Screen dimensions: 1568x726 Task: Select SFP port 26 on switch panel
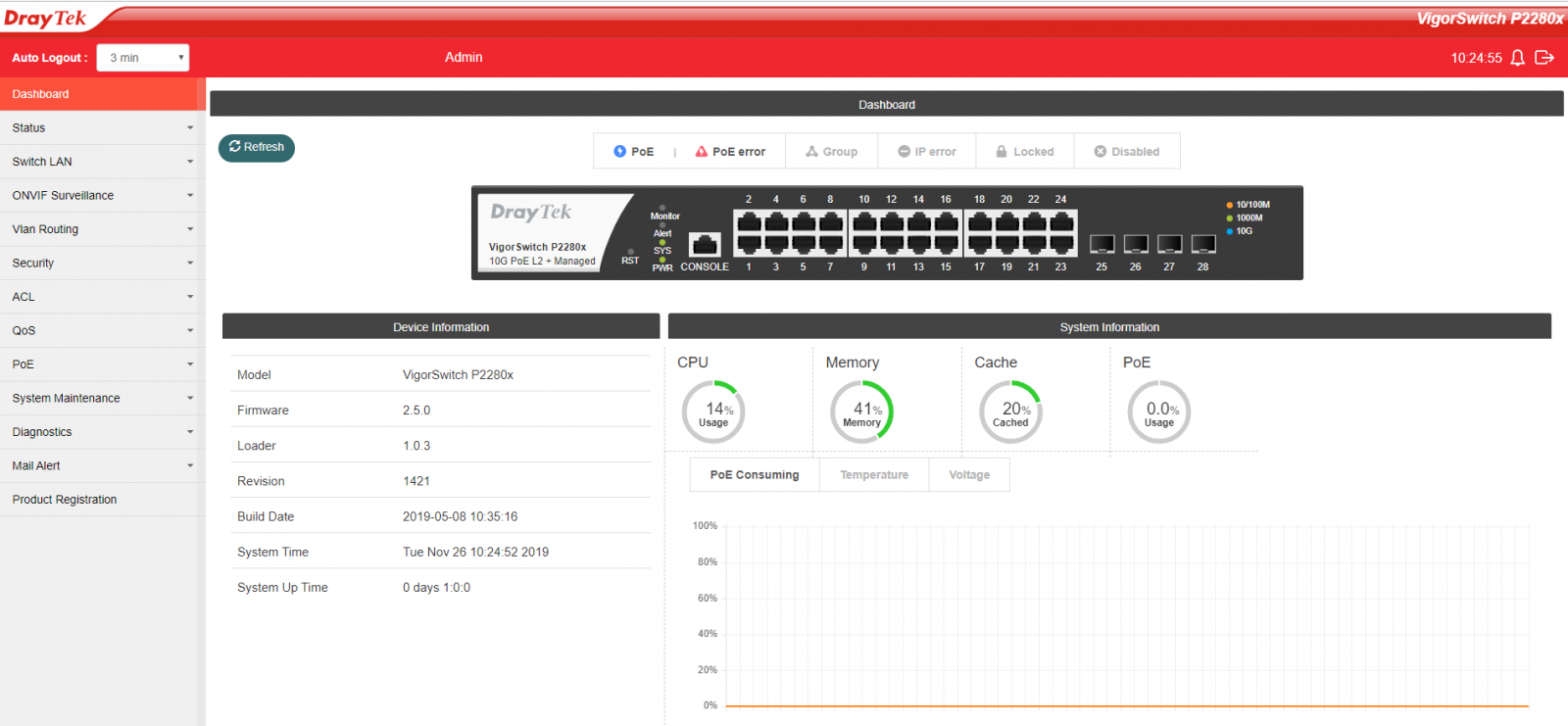(1136, 244)
